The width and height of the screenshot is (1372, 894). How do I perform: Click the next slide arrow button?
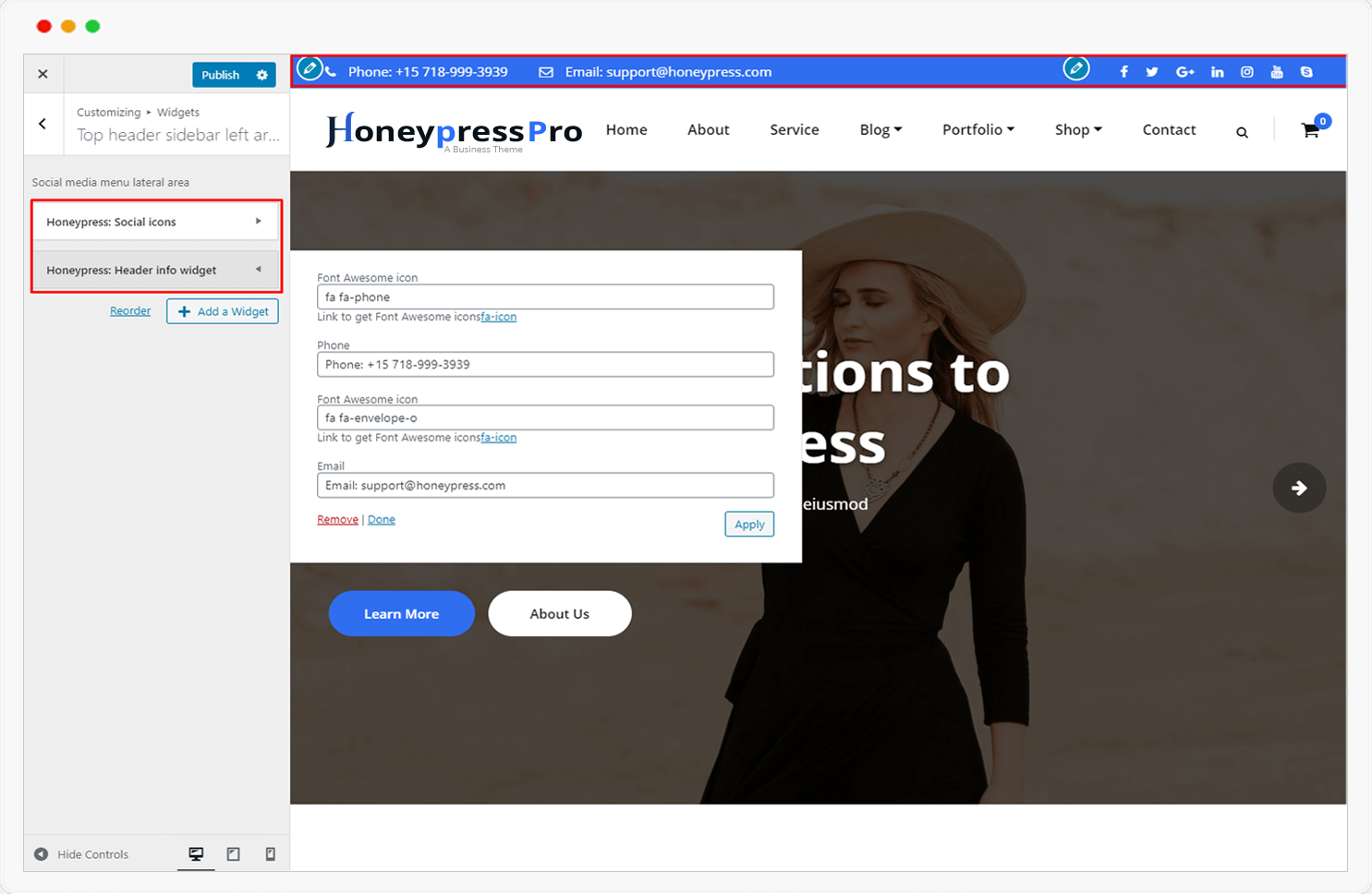1299,488
